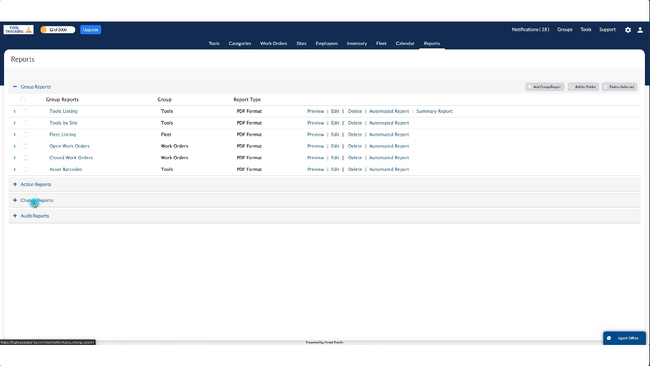The width and height of the screenshot is (650, 366).
Task: Click the asset usage progress indicator
Action: tap(58, 30)
